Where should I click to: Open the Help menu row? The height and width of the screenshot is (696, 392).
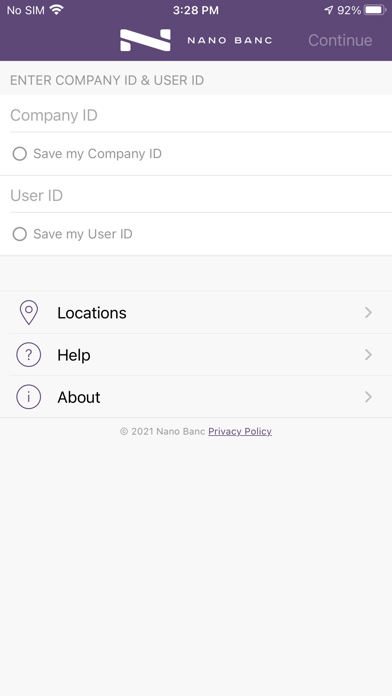[x=196, y=355]
